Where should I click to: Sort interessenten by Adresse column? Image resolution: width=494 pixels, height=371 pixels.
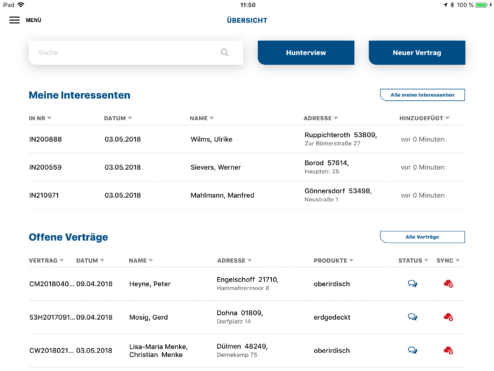click(x=321, y=118)
